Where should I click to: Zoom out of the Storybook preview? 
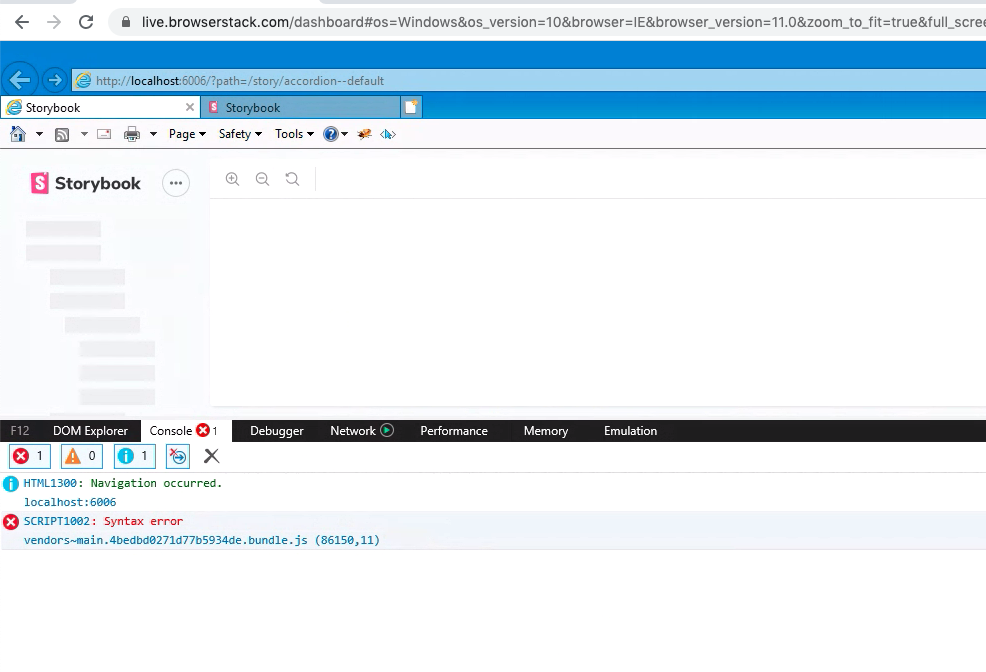click(262, 179)
